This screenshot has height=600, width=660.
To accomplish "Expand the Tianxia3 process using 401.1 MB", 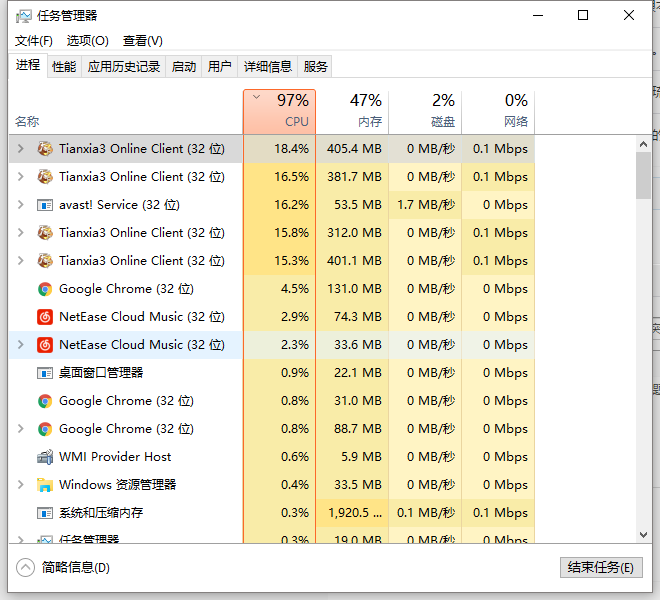I will (20, 261).
